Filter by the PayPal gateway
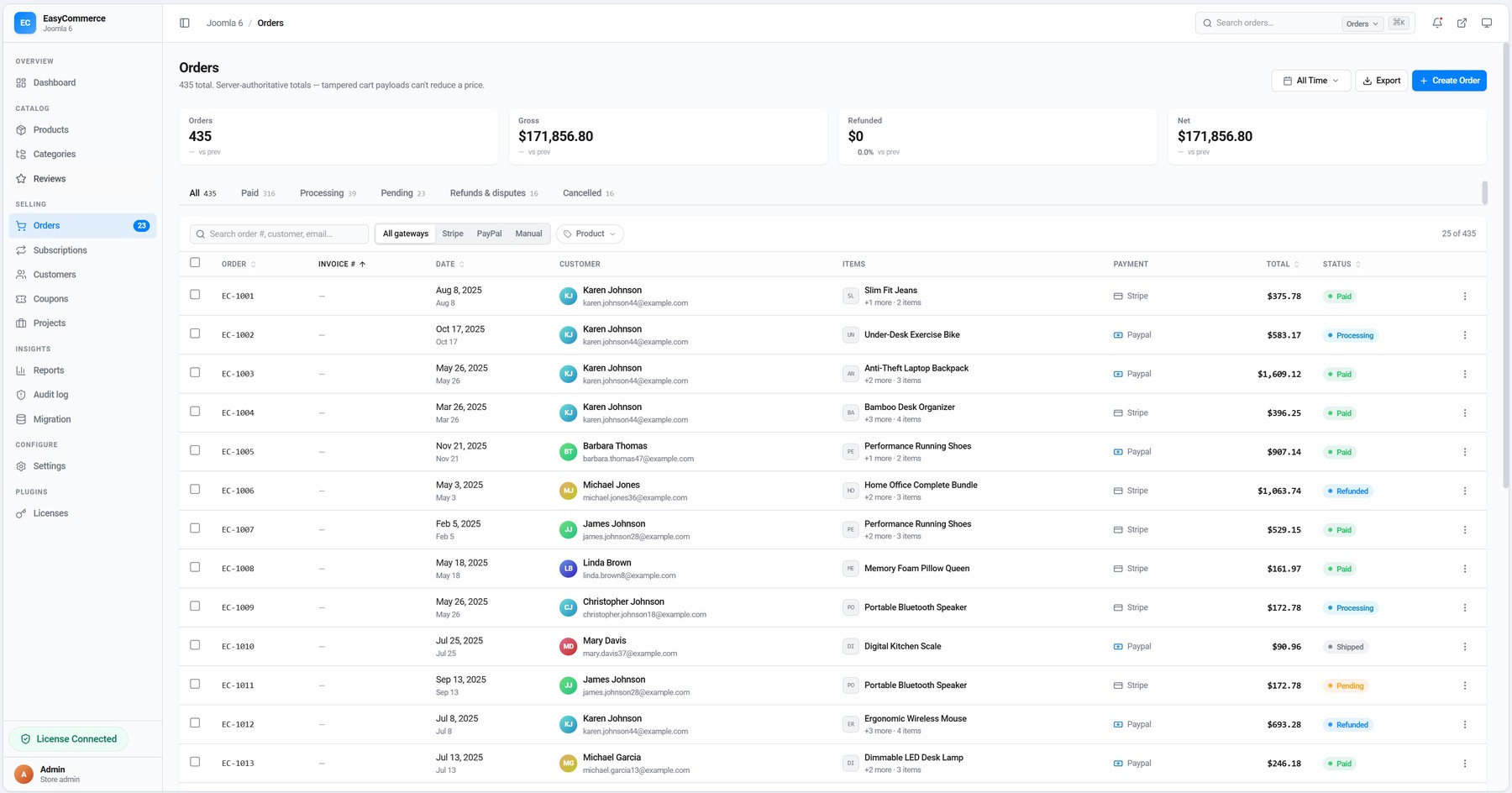Screen dimensions: 1512x793 tap(489, 234)
